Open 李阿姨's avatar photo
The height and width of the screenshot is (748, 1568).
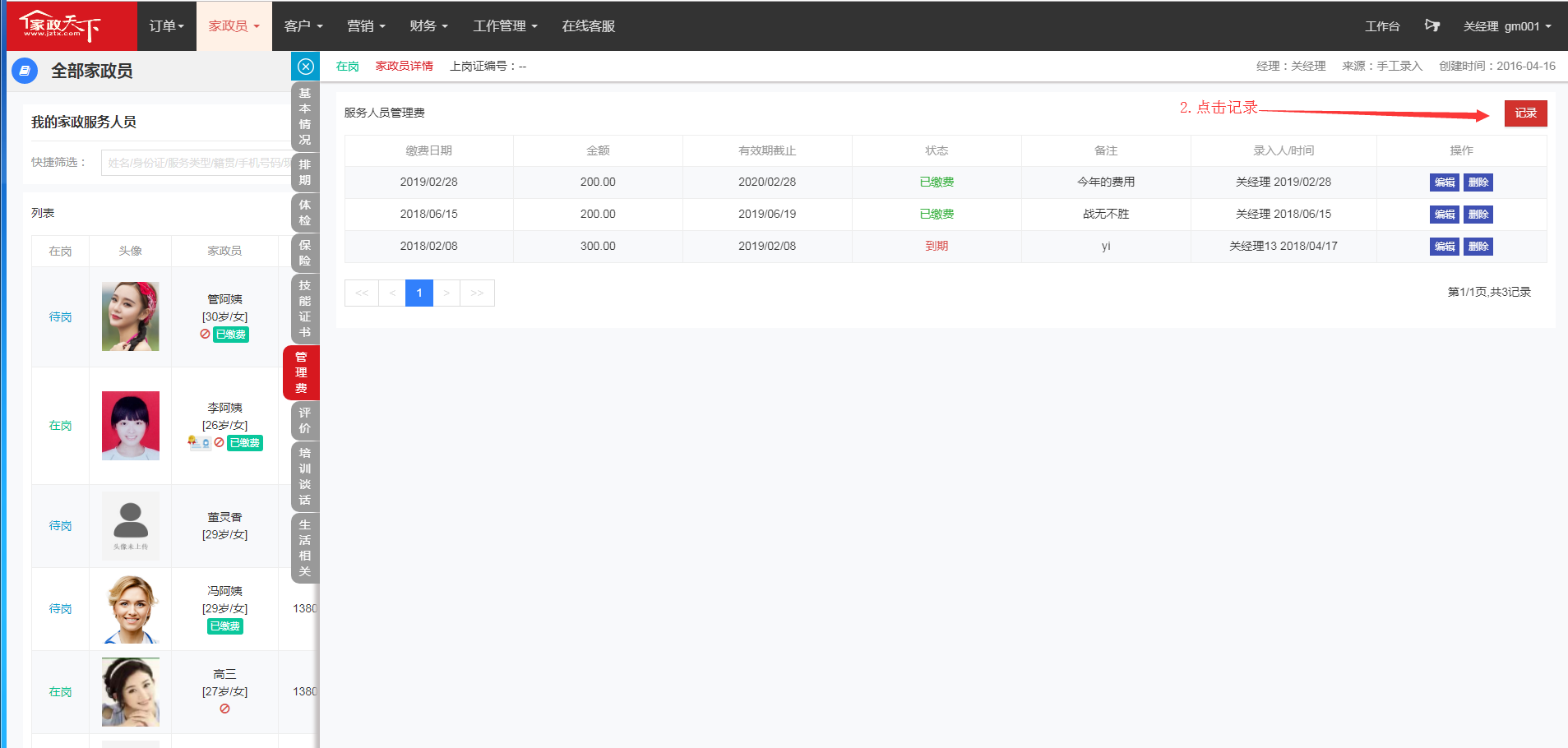131,426
